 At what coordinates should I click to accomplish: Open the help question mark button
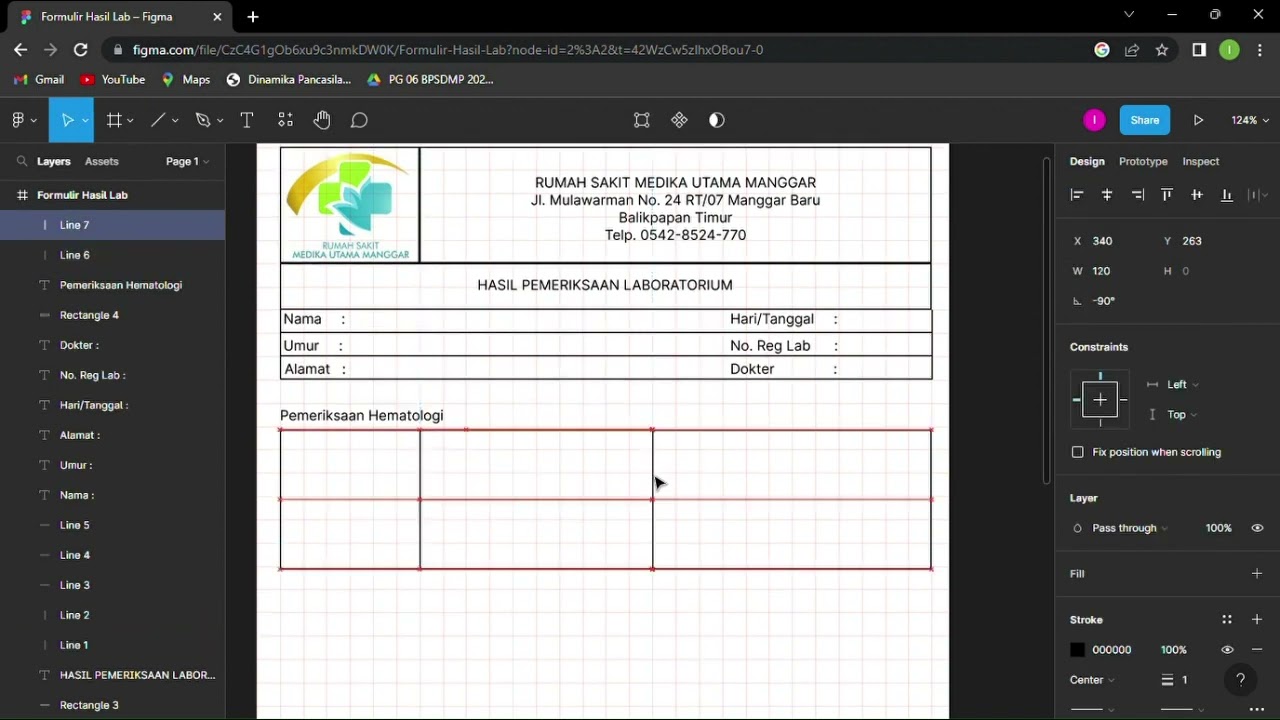(x=1240, y=680)
